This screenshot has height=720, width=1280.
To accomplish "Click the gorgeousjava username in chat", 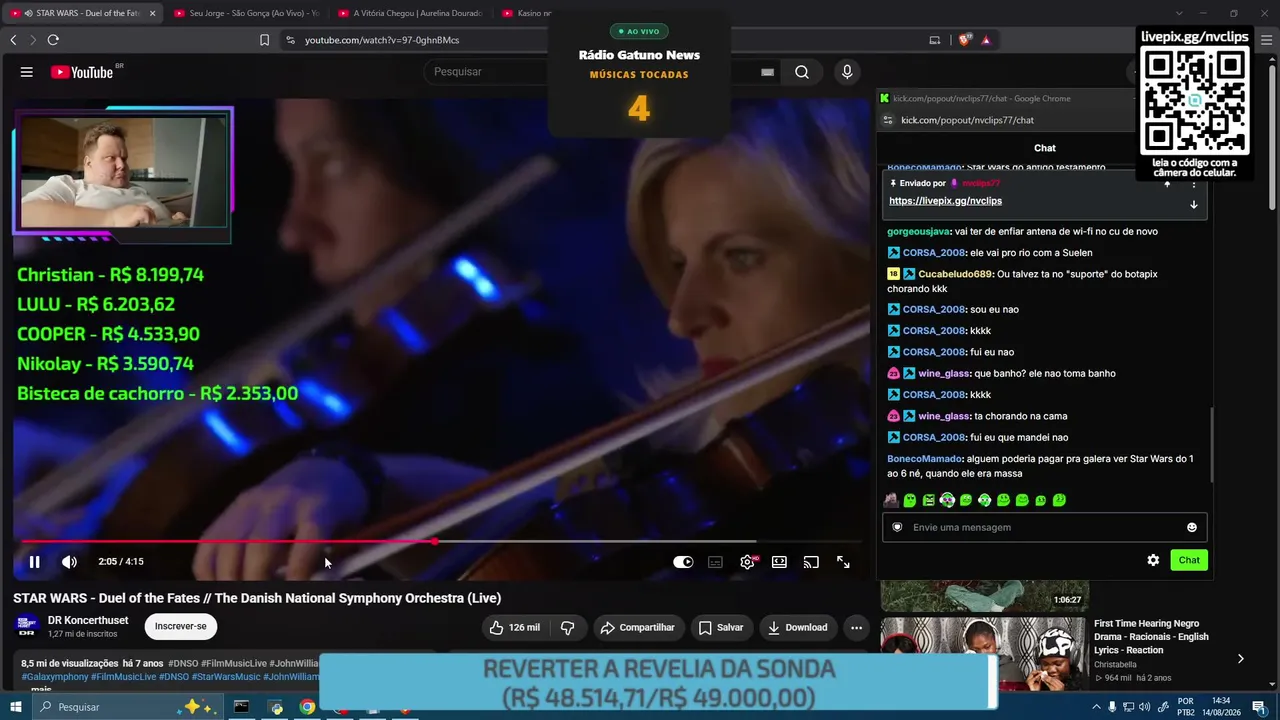I will click(918, 232).
